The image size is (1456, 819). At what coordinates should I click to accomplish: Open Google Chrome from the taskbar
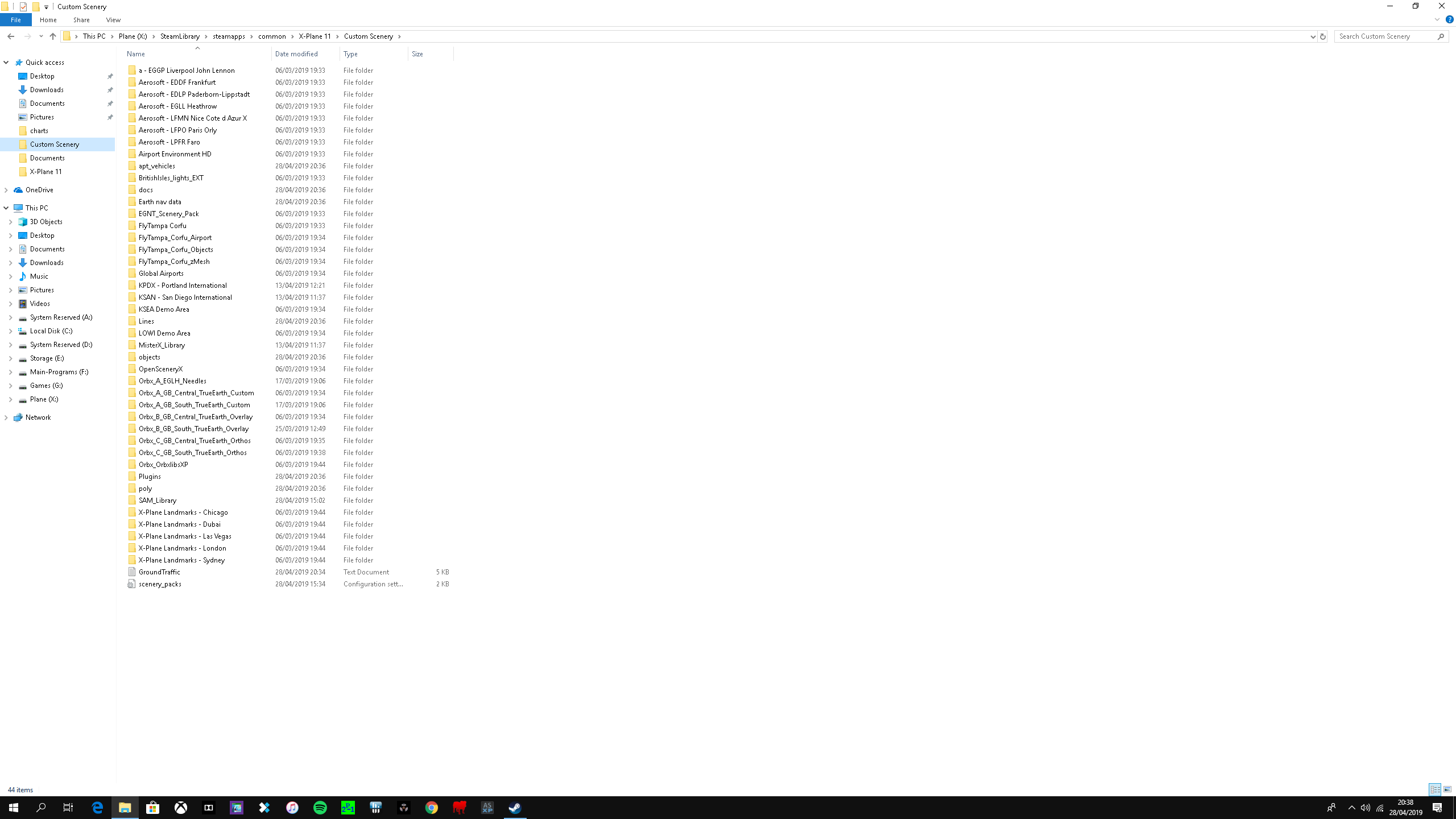click(x=432, y=808)
